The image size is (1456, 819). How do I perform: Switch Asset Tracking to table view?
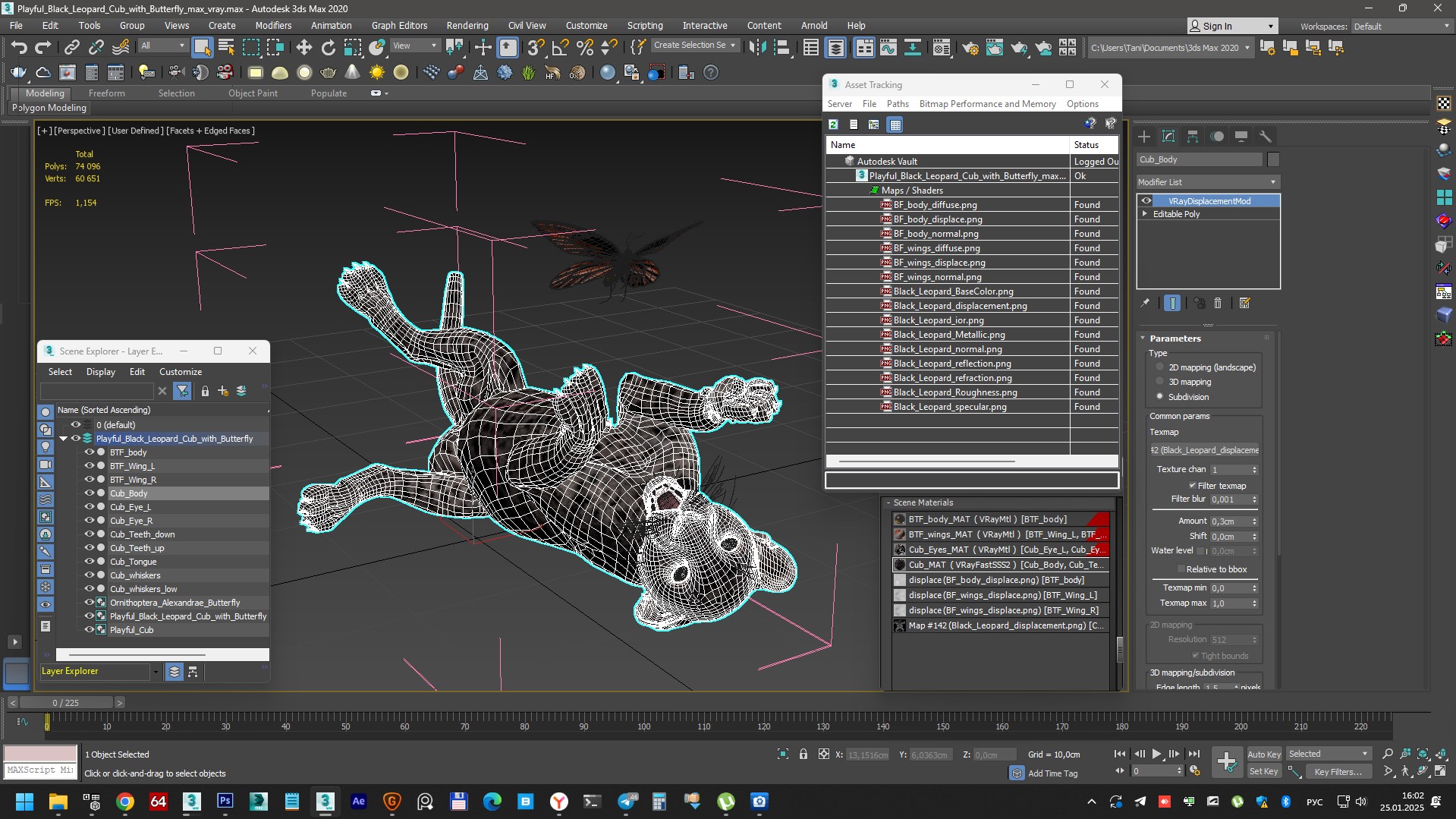[895, 124]
